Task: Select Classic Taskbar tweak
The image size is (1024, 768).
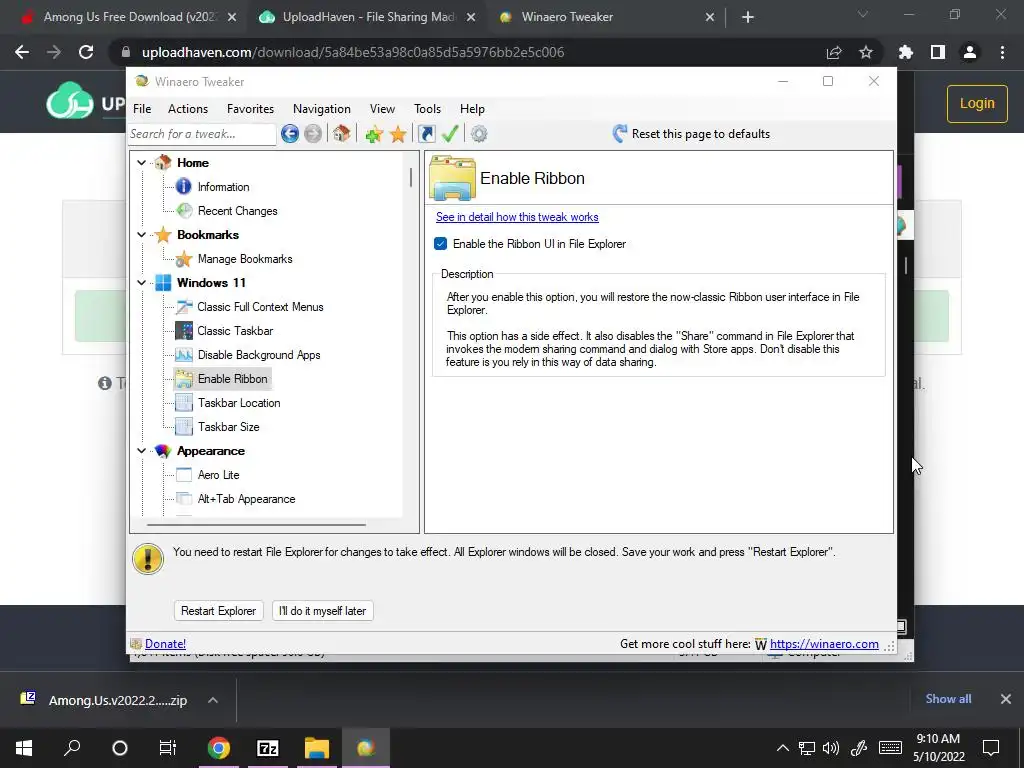Action: coord(235,331)
